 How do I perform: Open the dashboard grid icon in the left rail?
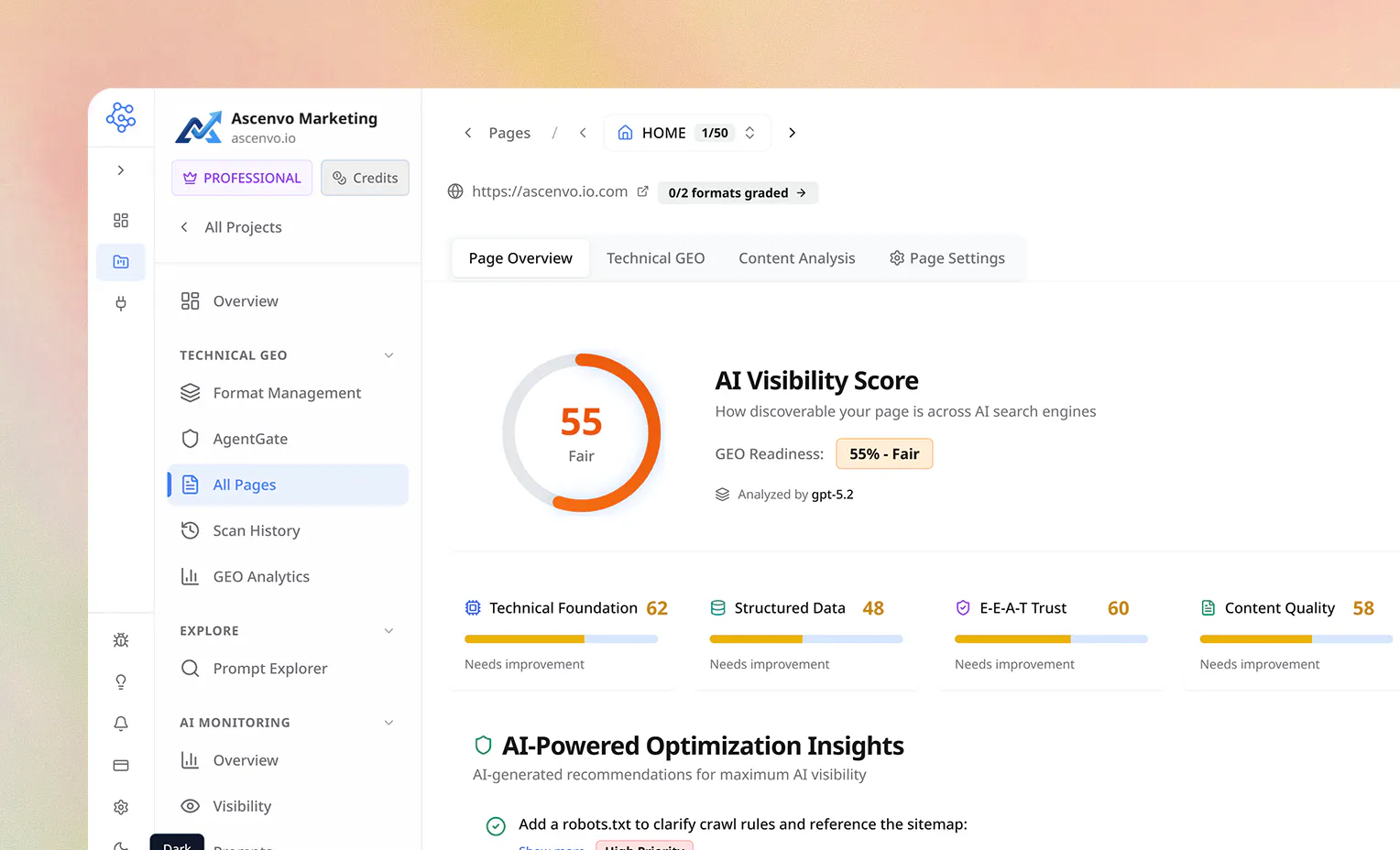[x=121, y=221]
